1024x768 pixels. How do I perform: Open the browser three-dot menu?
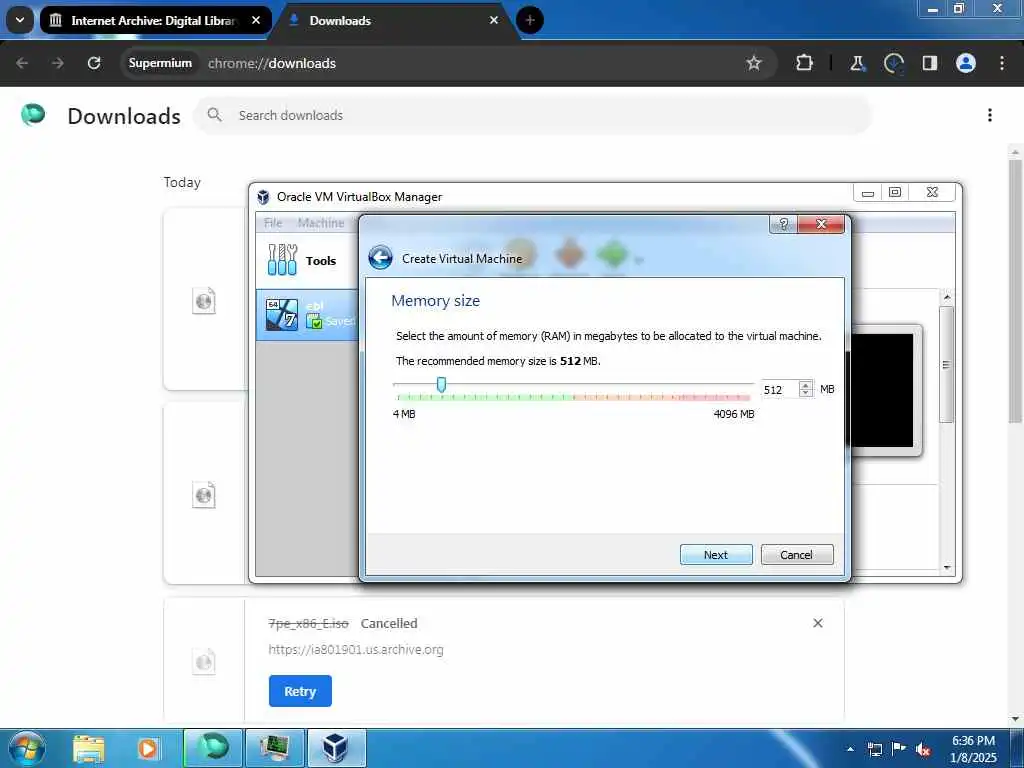click(1002, 63)
